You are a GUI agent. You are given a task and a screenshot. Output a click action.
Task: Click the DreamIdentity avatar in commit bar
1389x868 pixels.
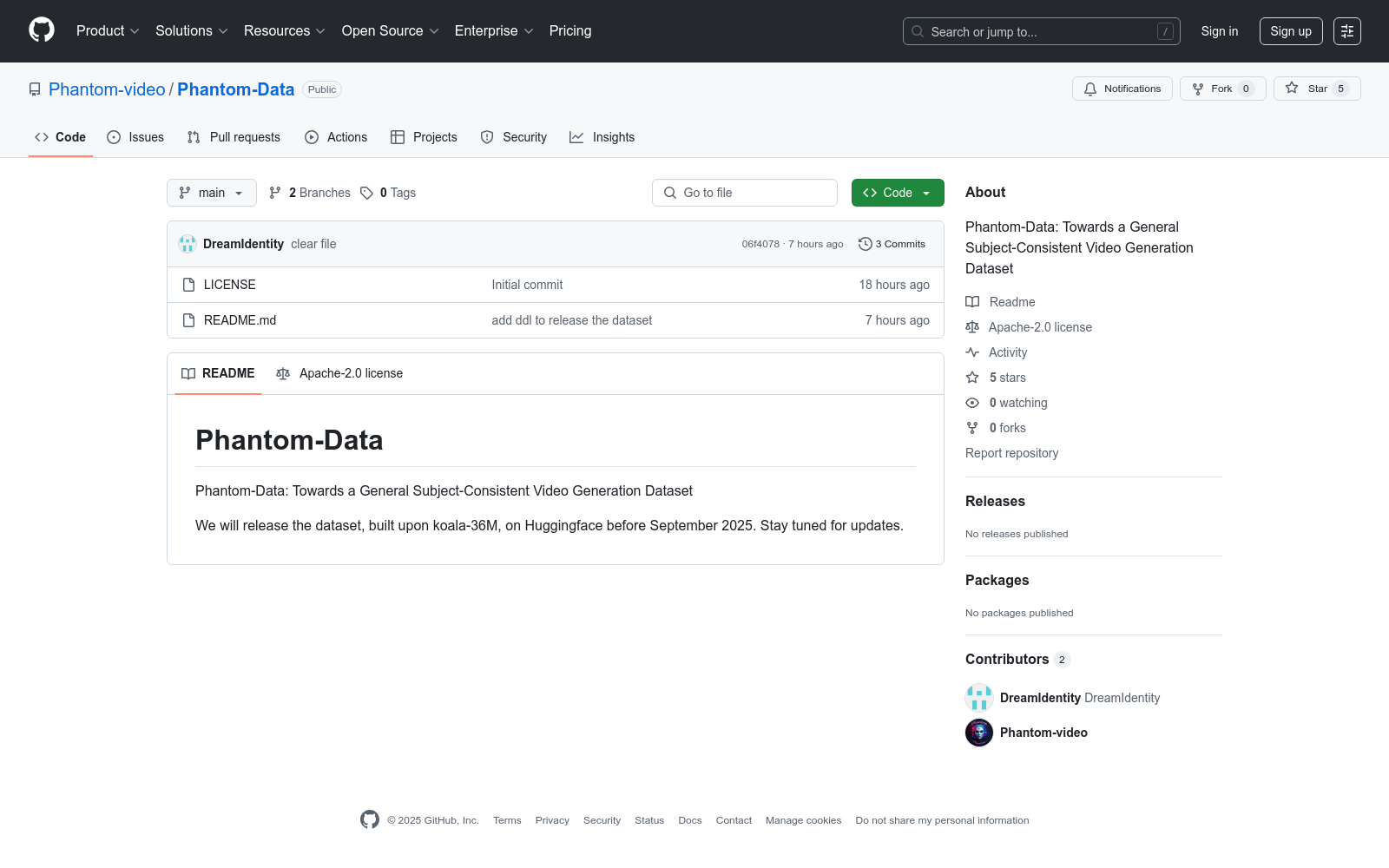coord(188,244)
